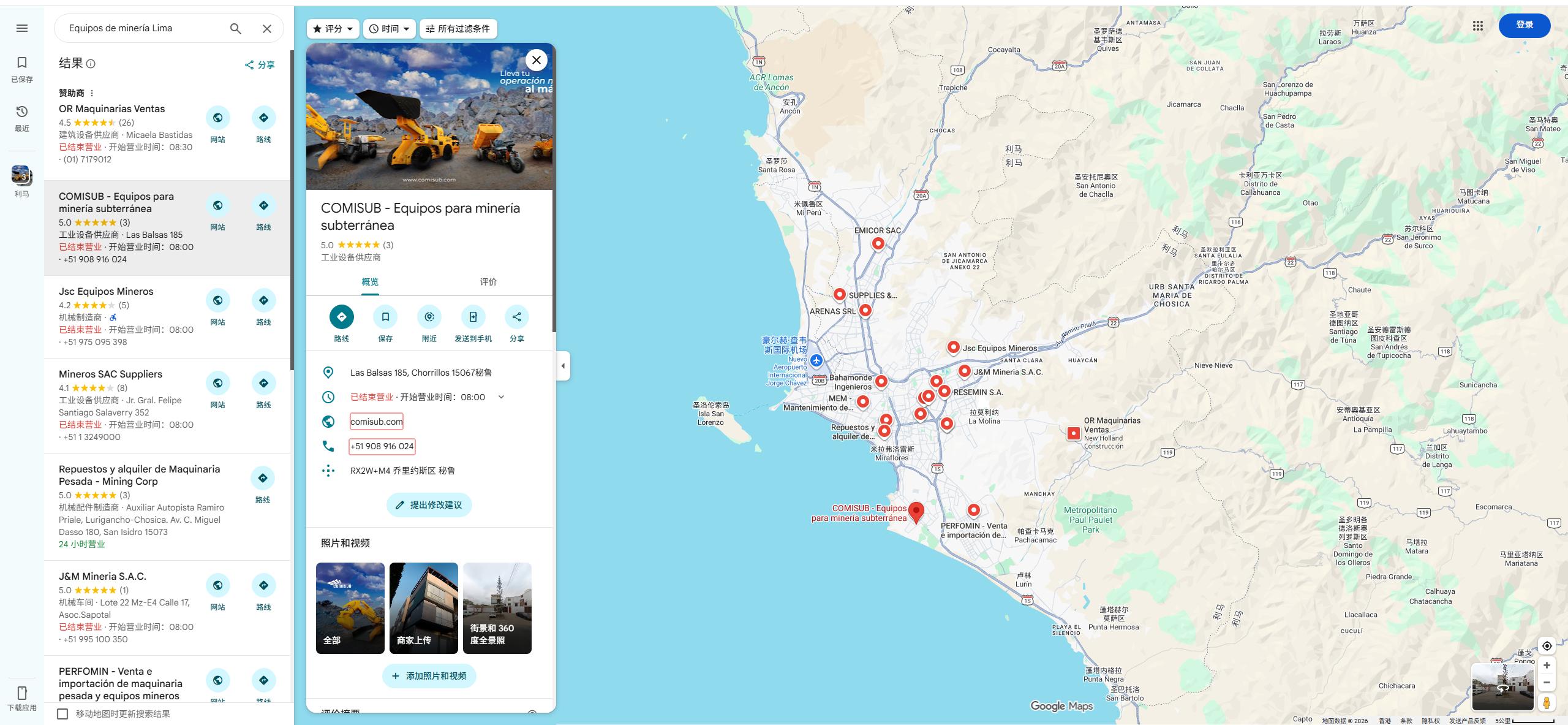Open the hours filter dropdown

(390, 29)
